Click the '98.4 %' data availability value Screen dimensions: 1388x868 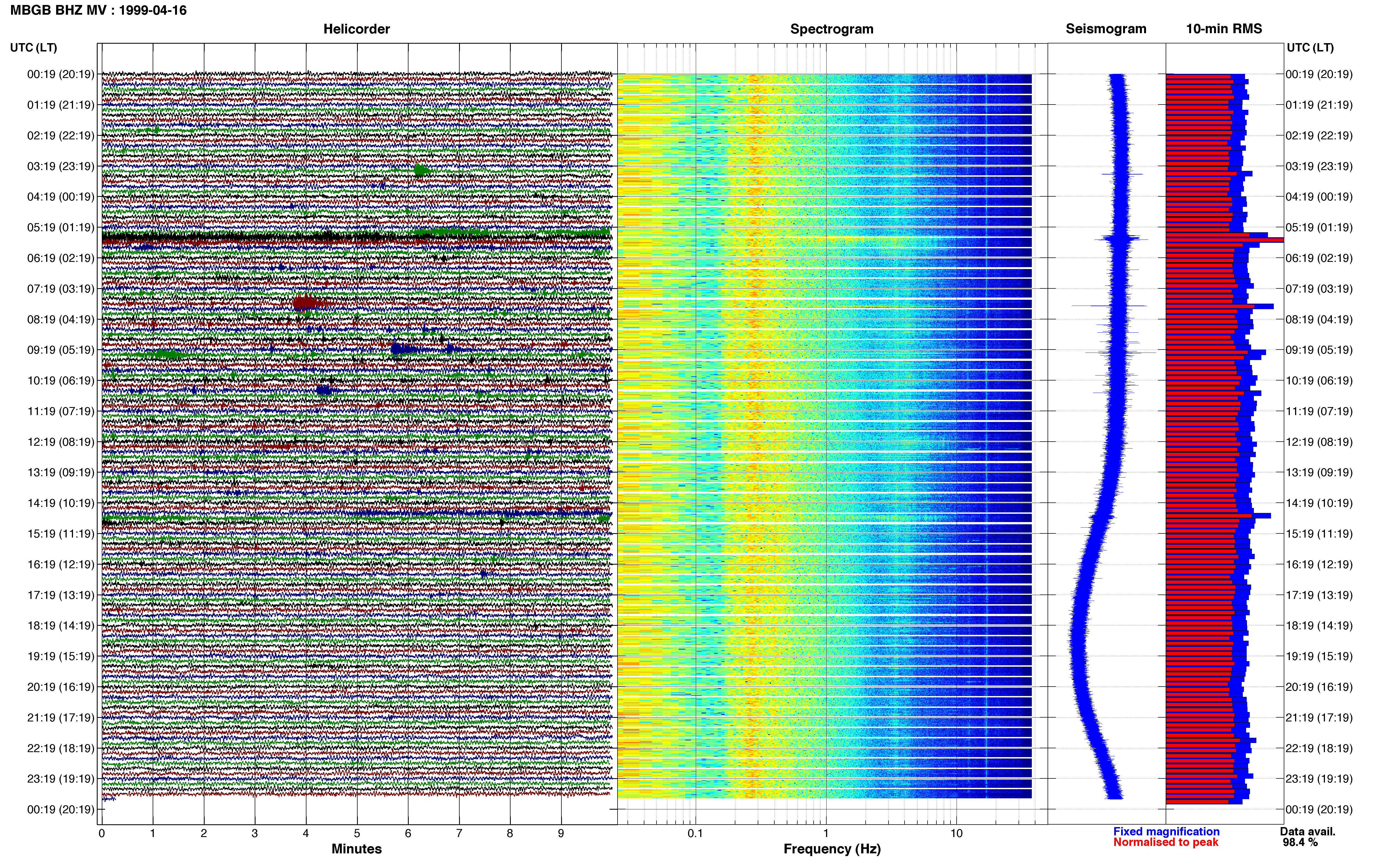coord(1300,842)
